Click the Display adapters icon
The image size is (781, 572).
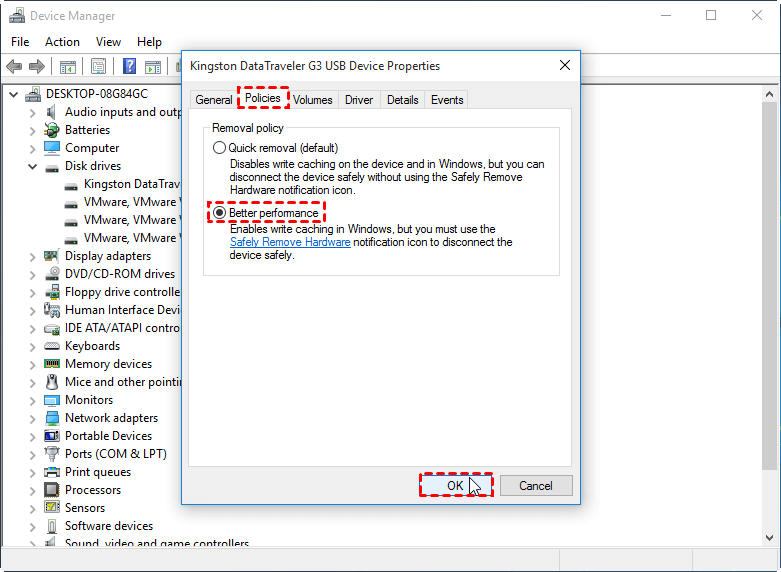[51, 256]
